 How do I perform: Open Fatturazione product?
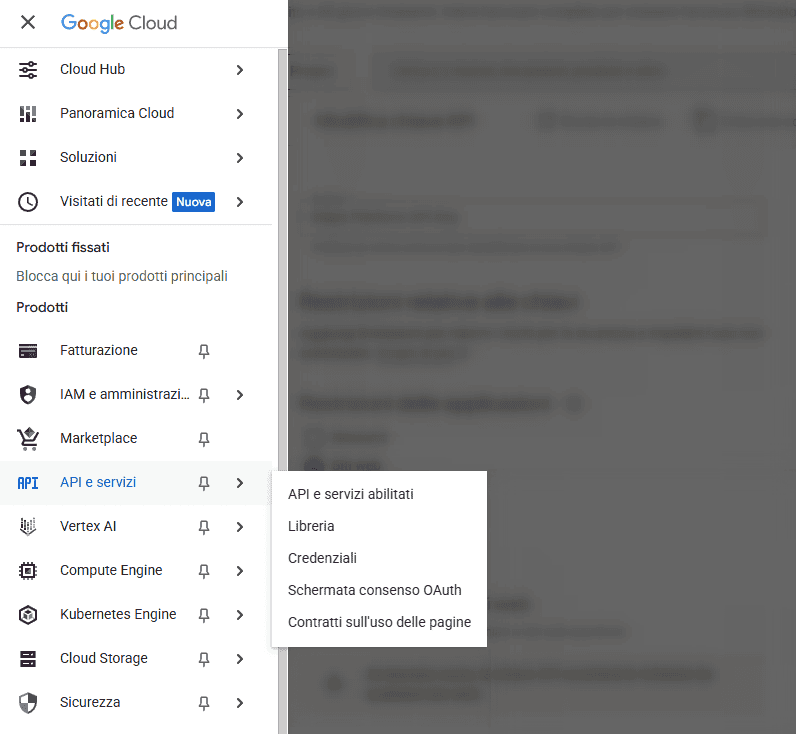pyautogui.click(x=136, y=351)
